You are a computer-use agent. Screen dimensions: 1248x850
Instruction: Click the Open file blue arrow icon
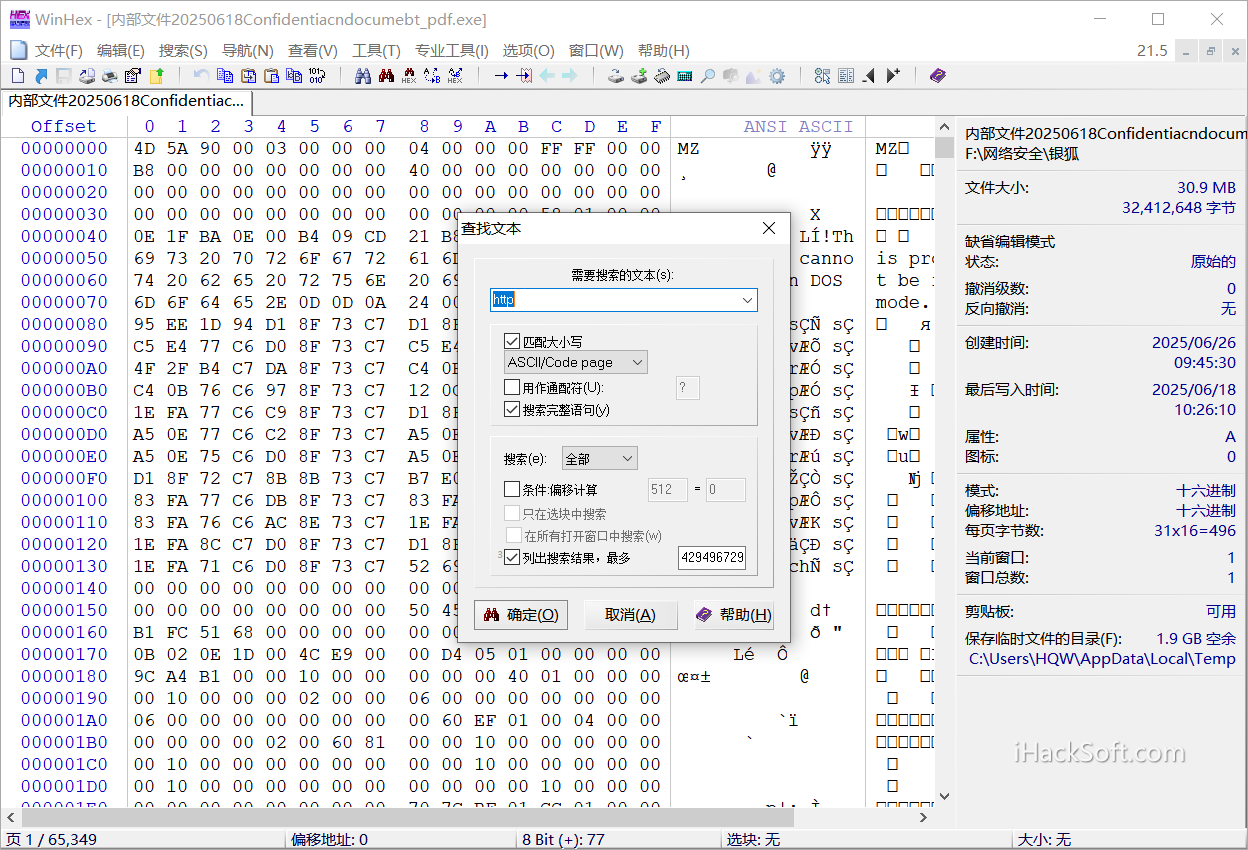pyautogui.click(x=41, y=76)
